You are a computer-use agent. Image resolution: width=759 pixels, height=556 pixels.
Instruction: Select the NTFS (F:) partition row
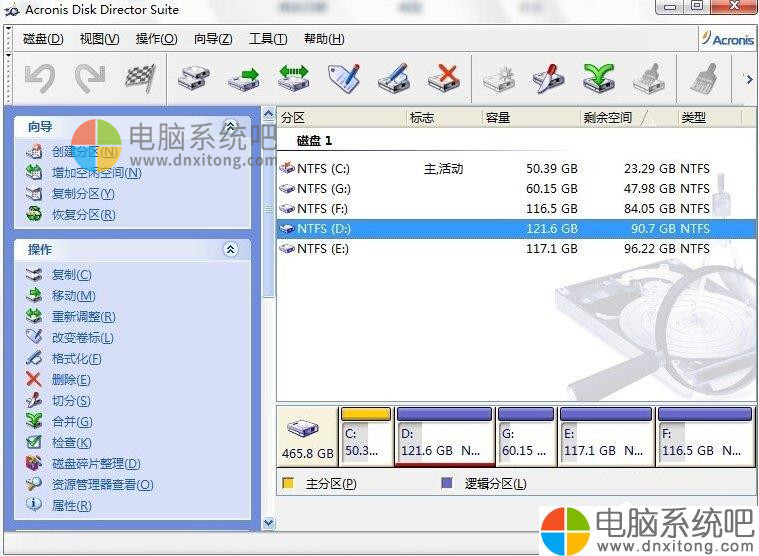(516, 209)
